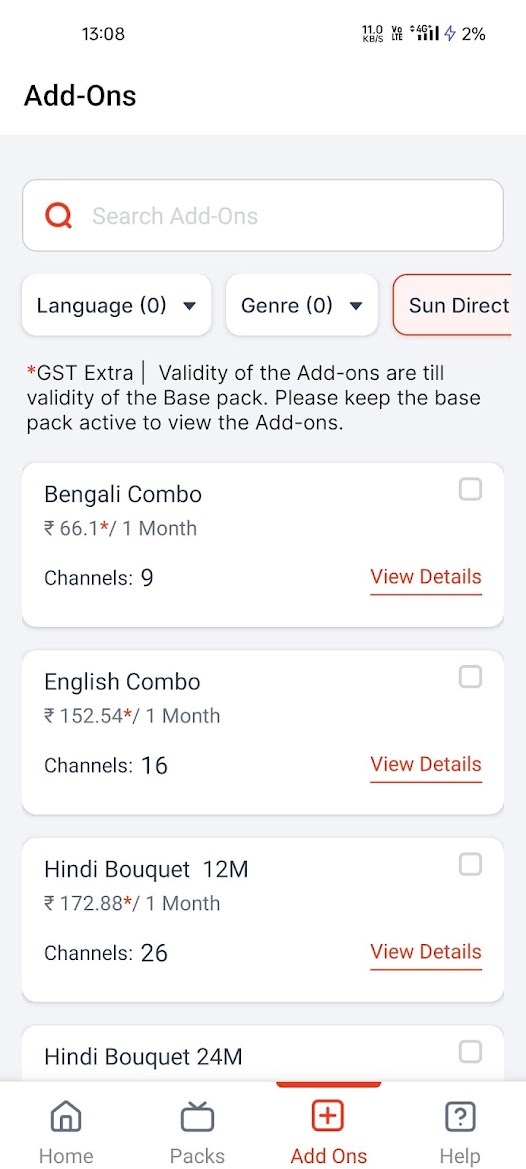View Details for Bengali Combo

point(426,578)
